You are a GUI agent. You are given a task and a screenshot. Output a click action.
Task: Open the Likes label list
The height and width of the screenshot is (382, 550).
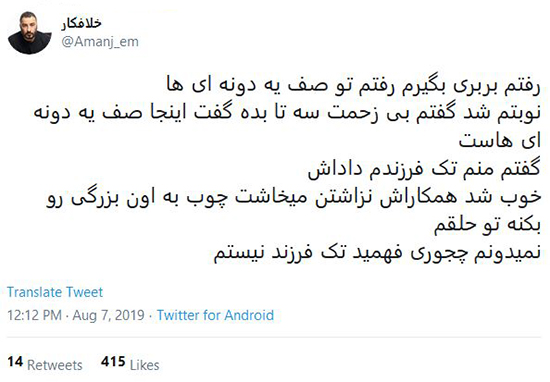(x=145, y=365)
